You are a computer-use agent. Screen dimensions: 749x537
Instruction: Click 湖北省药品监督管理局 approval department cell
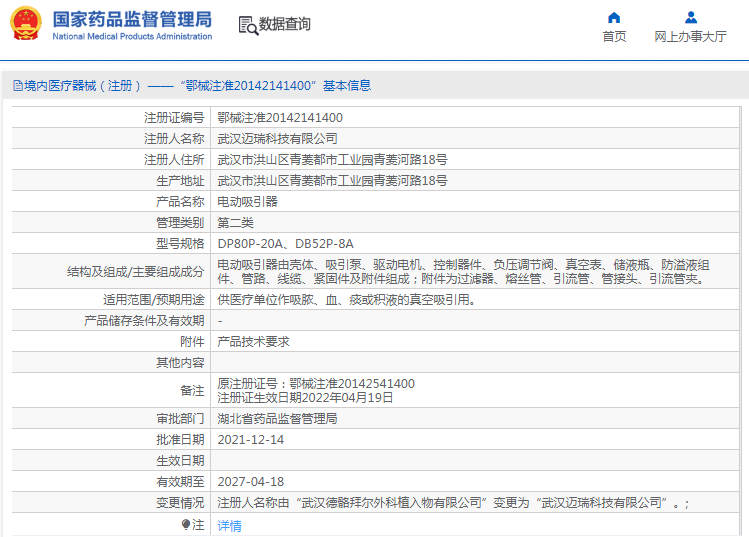pyautogui.click(x=277, y=418)
